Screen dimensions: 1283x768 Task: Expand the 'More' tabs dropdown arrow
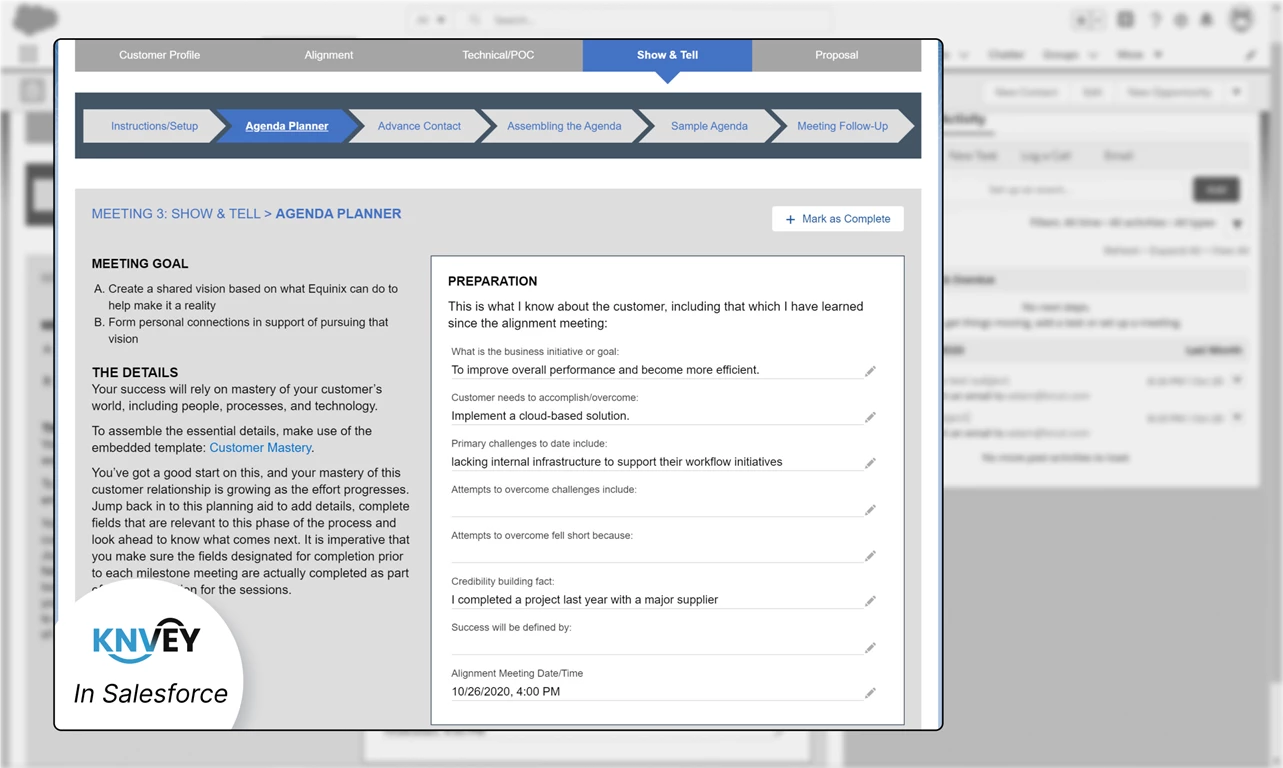coord(1158,54)
